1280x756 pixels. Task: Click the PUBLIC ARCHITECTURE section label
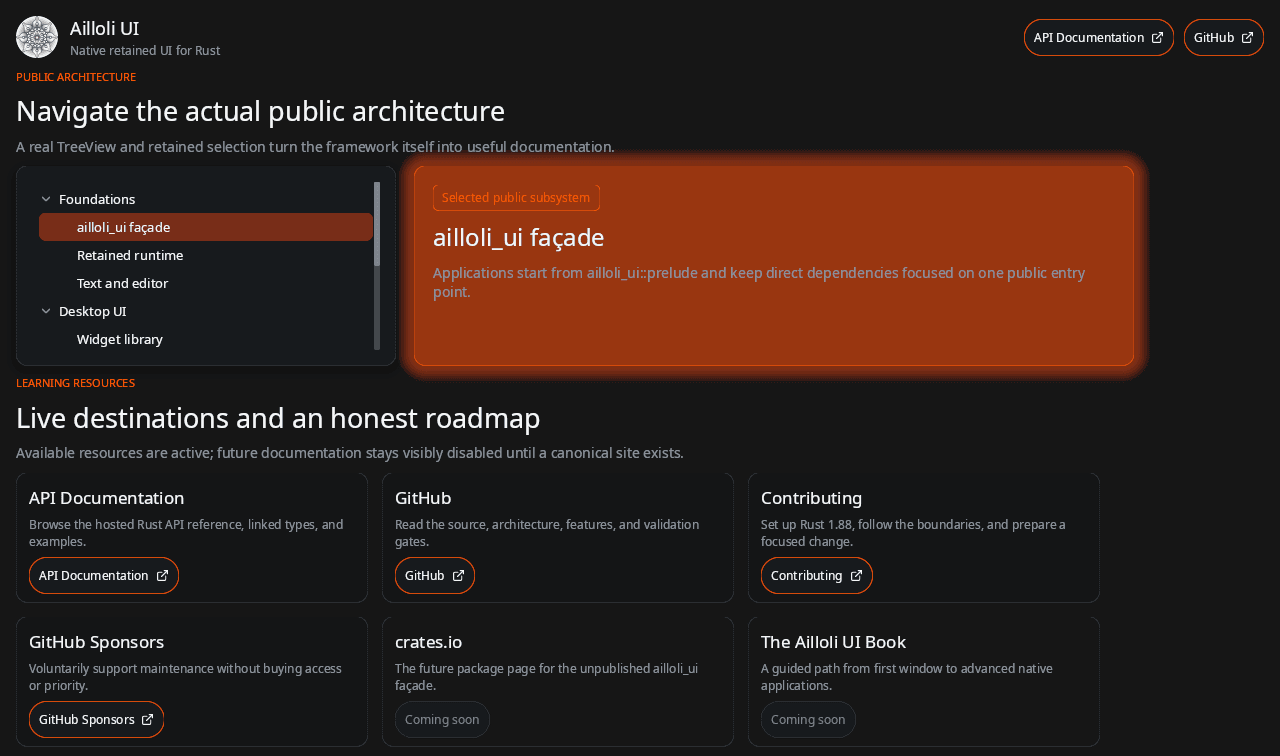pyautogui.click(x=76, y=78)
